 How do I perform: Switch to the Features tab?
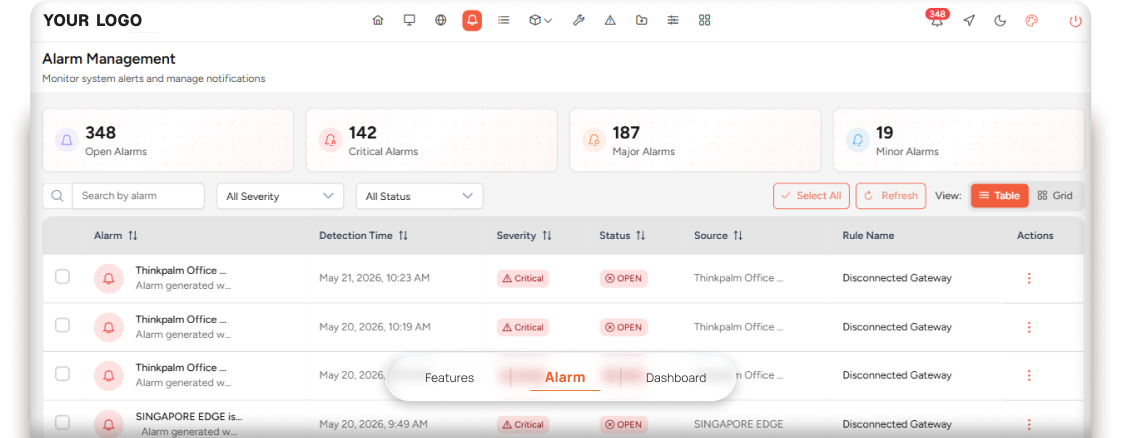coord(449,378)
